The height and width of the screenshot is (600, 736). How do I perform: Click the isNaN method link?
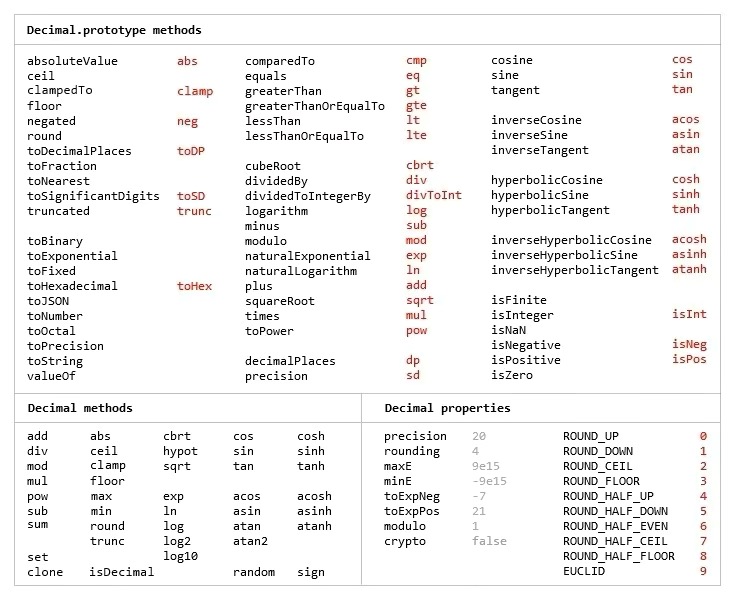tap(508, 330)
